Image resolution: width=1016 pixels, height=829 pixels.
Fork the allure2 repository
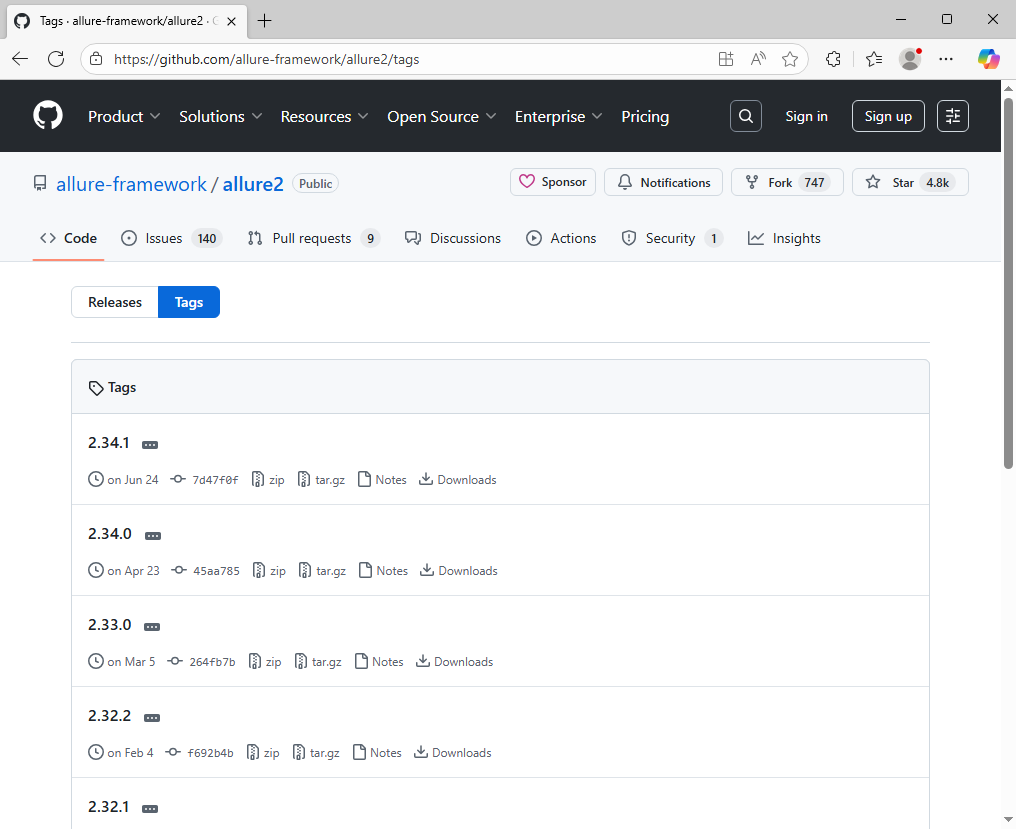pos(787,182)
